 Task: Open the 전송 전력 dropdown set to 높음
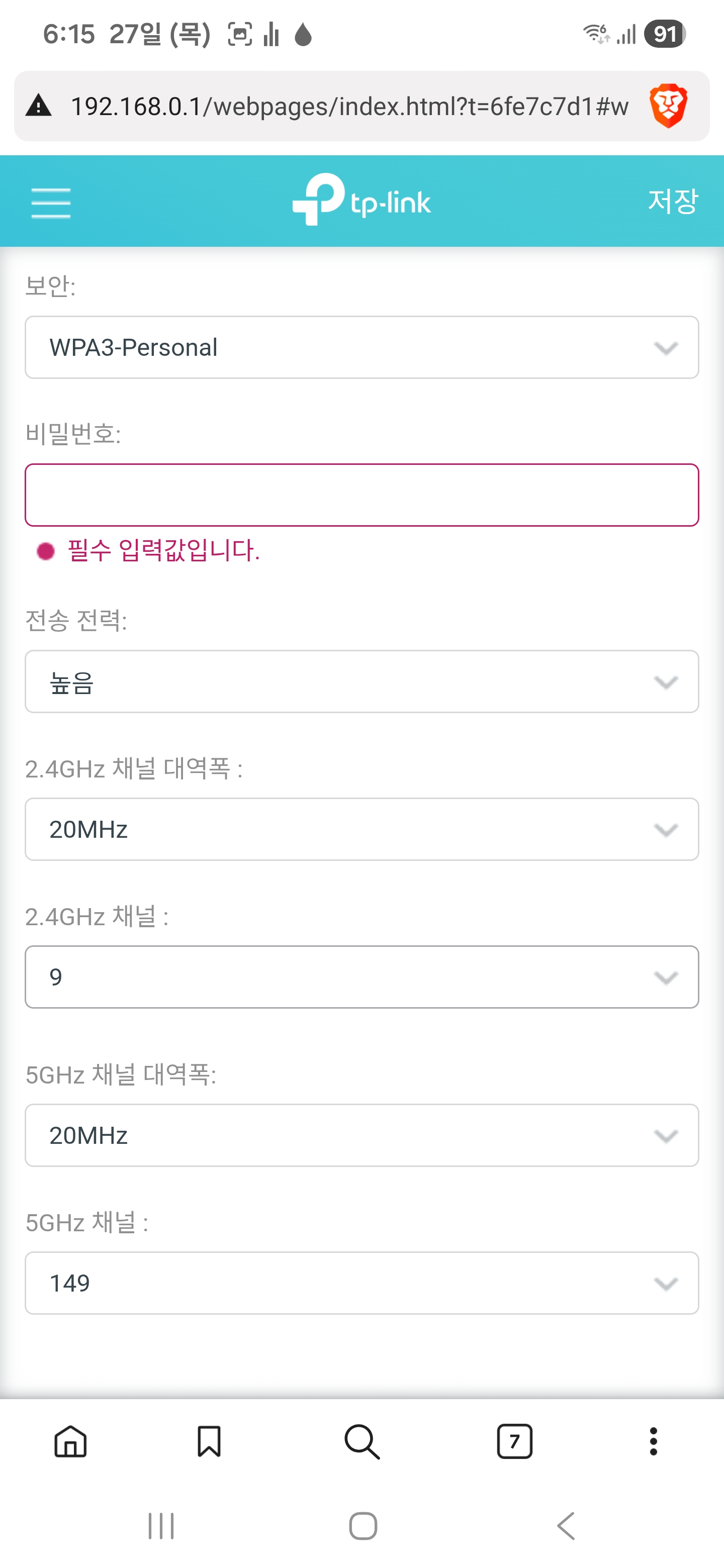[x=361, y=682]
